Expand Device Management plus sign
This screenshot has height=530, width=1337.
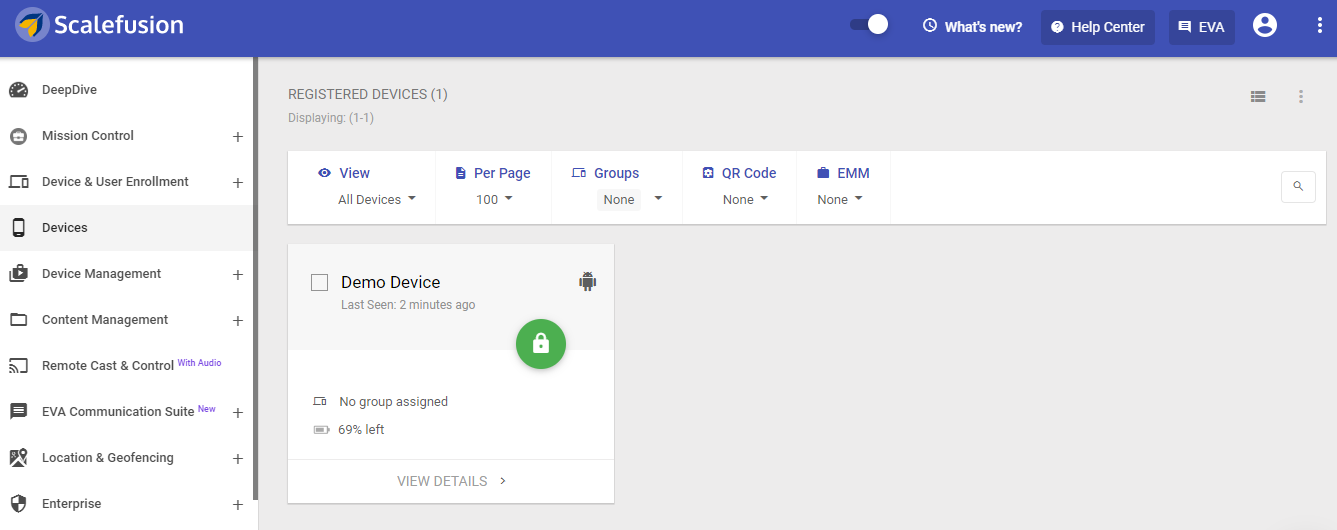point(238,275)
